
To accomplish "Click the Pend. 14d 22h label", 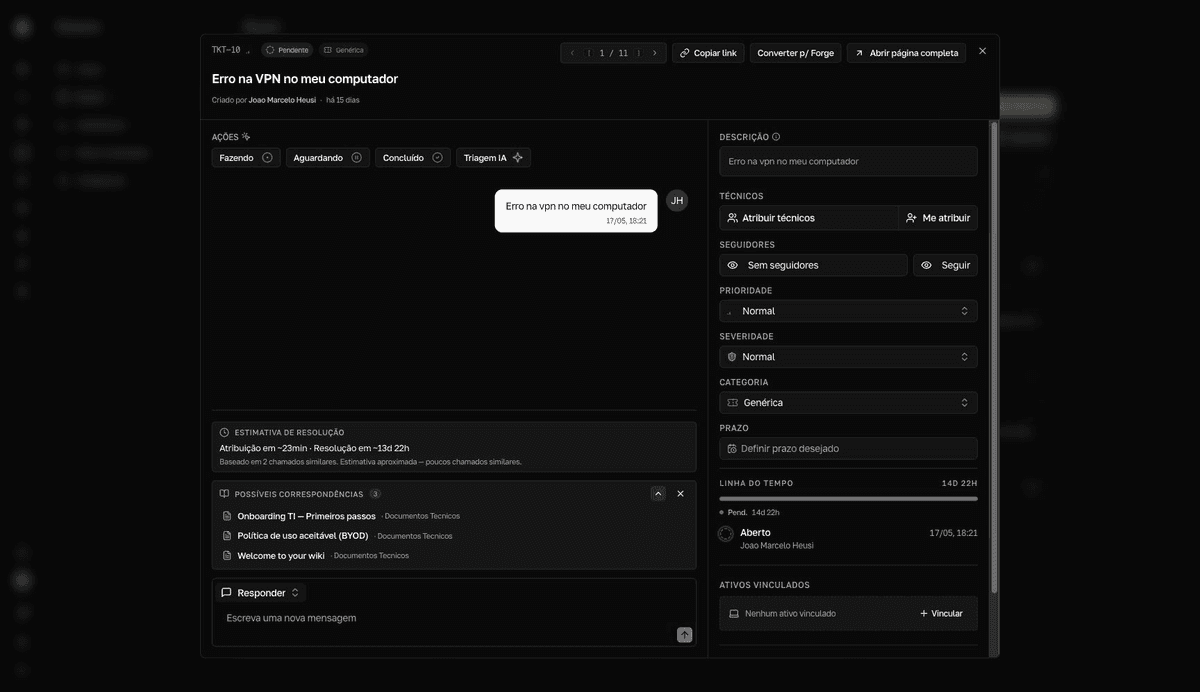I will 749,513.
